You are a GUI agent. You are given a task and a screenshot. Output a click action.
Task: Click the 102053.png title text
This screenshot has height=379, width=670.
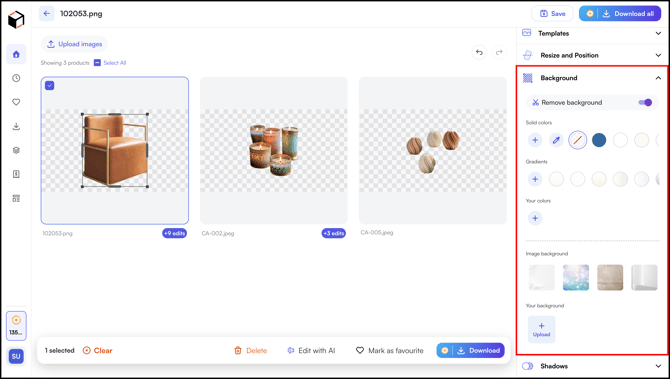pyautogui.click(x=81, y=14)
